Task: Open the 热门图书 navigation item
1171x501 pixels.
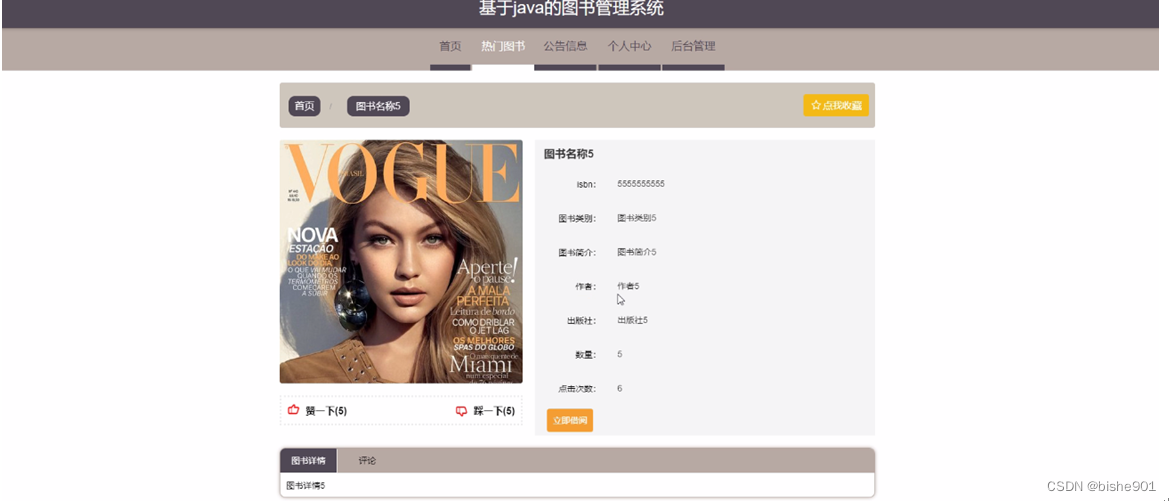Action: [x=503, y=46]
